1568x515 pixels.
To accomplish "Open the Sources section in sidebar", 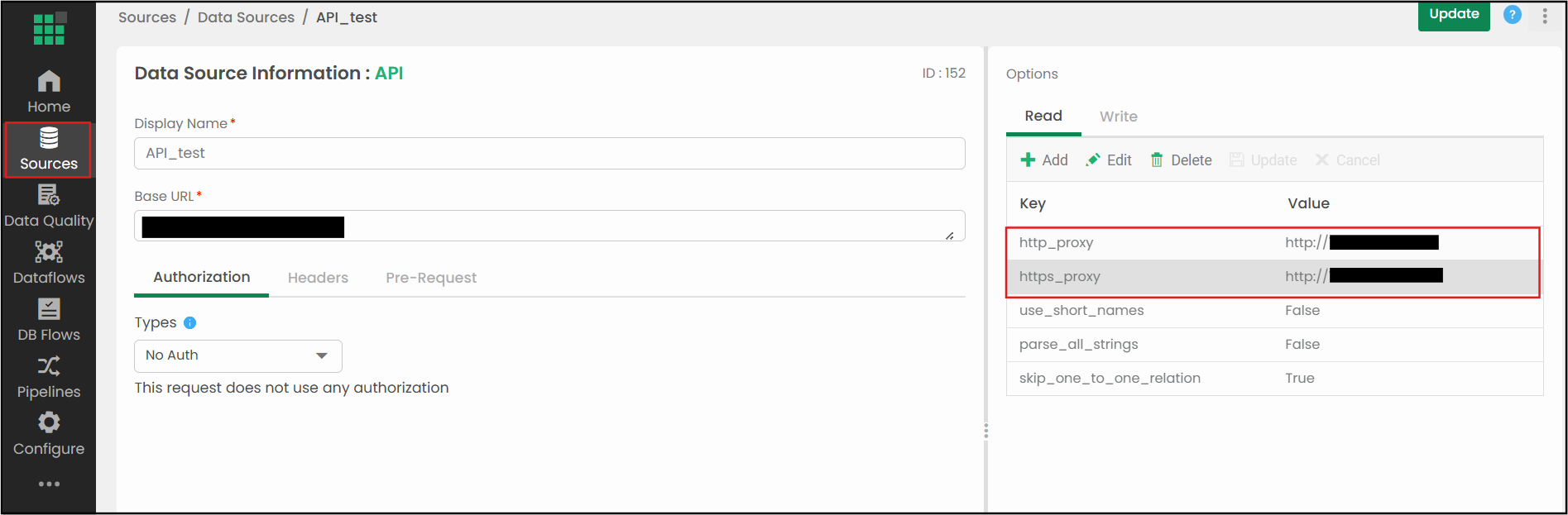I will [x=49, y=150].
